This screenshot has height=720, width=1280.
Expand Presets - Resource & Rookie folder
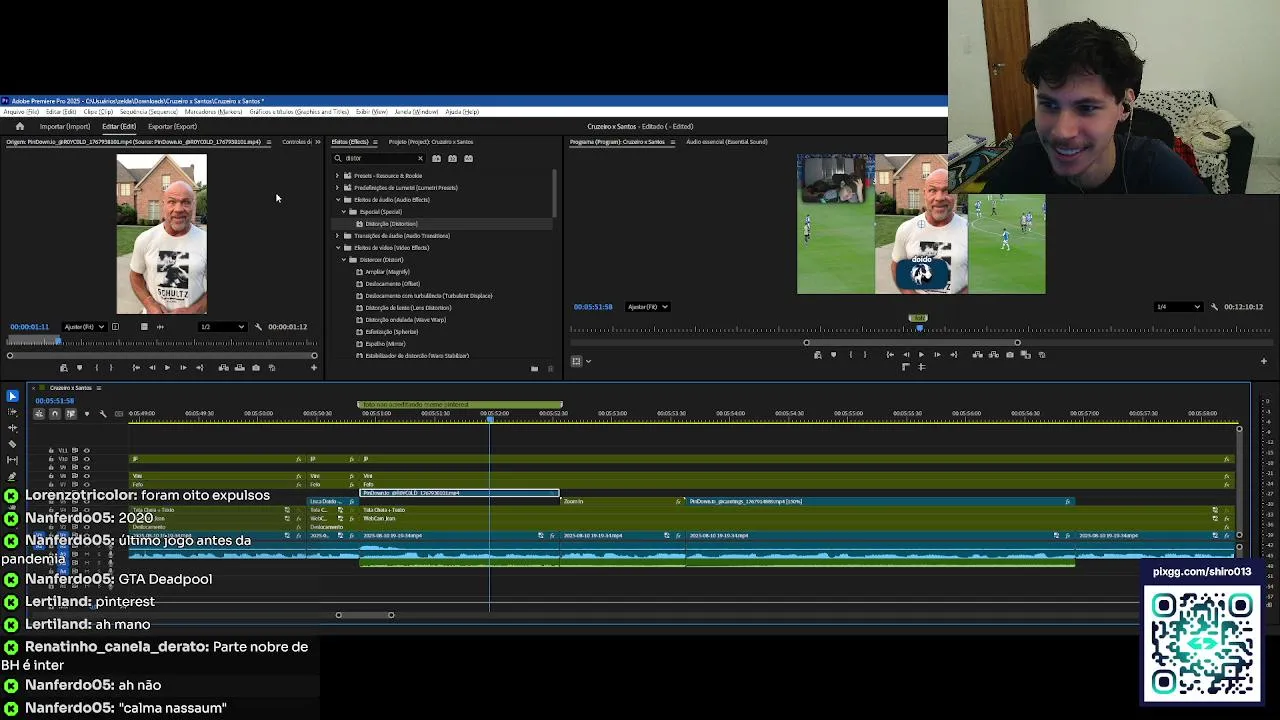[x=338, y=176]
